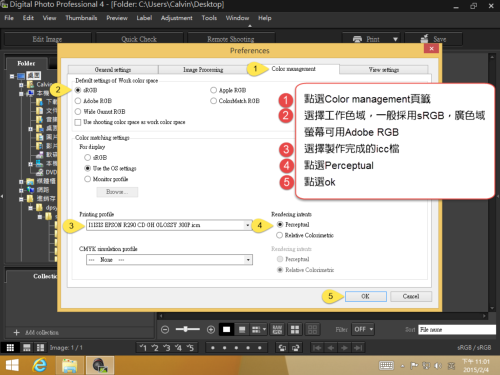Click the horizontal scrollbar below thumbnails

[x=322, y=316]
